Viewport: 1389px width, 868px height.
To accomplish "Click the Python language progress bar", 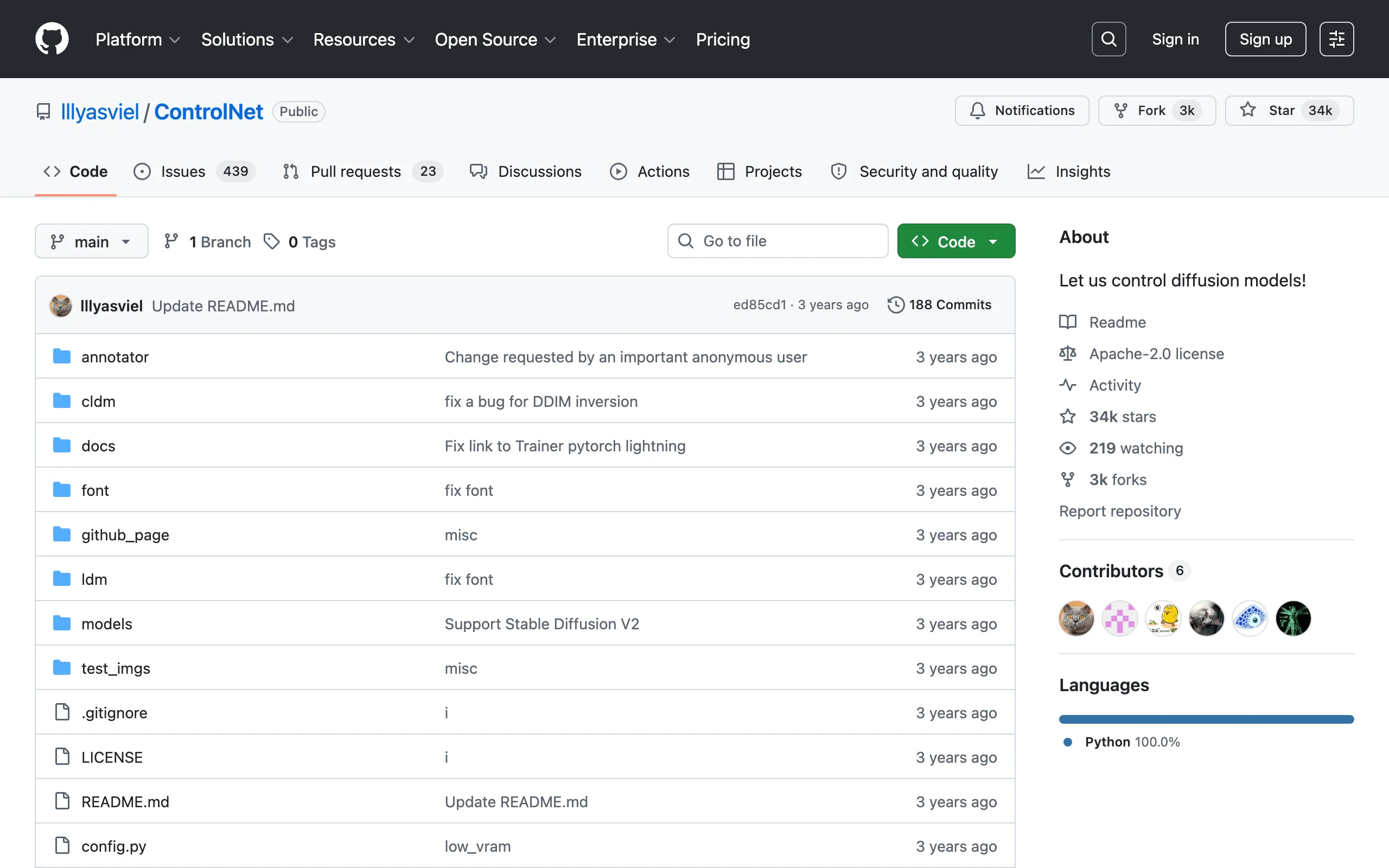I will pos(1206,719).
